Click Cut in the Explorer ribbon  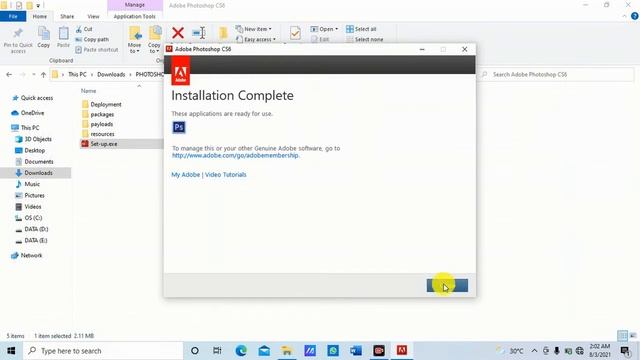coord(84,29)
